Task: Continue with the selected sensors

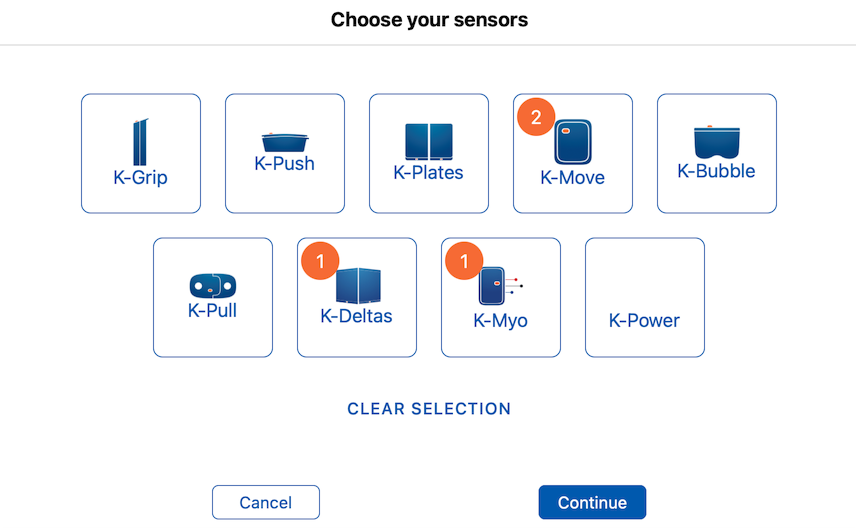Action: [x=592, y=502]
